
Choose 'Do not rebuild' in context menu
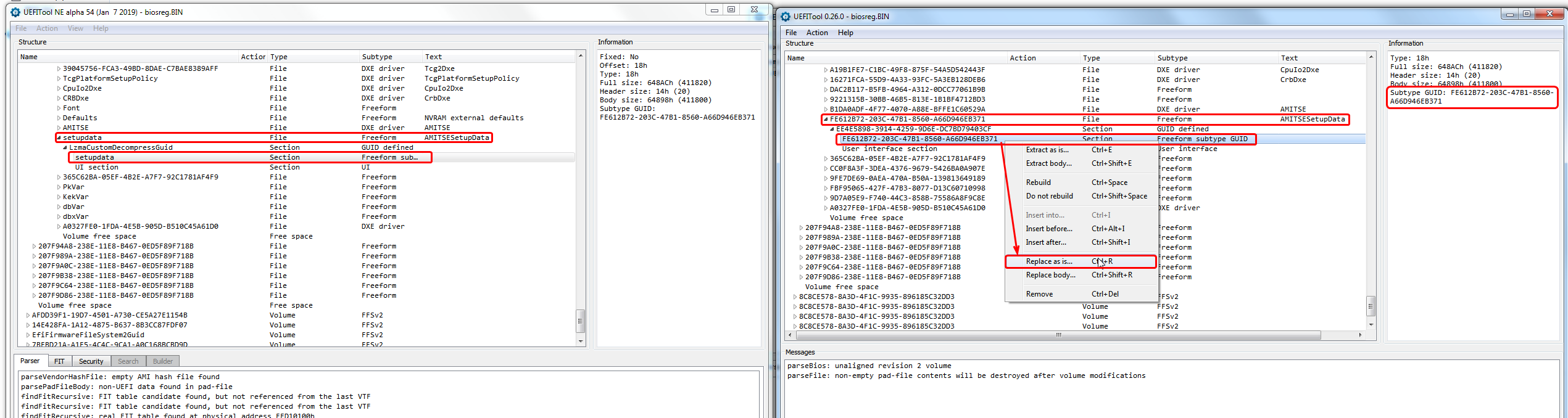1081,196
